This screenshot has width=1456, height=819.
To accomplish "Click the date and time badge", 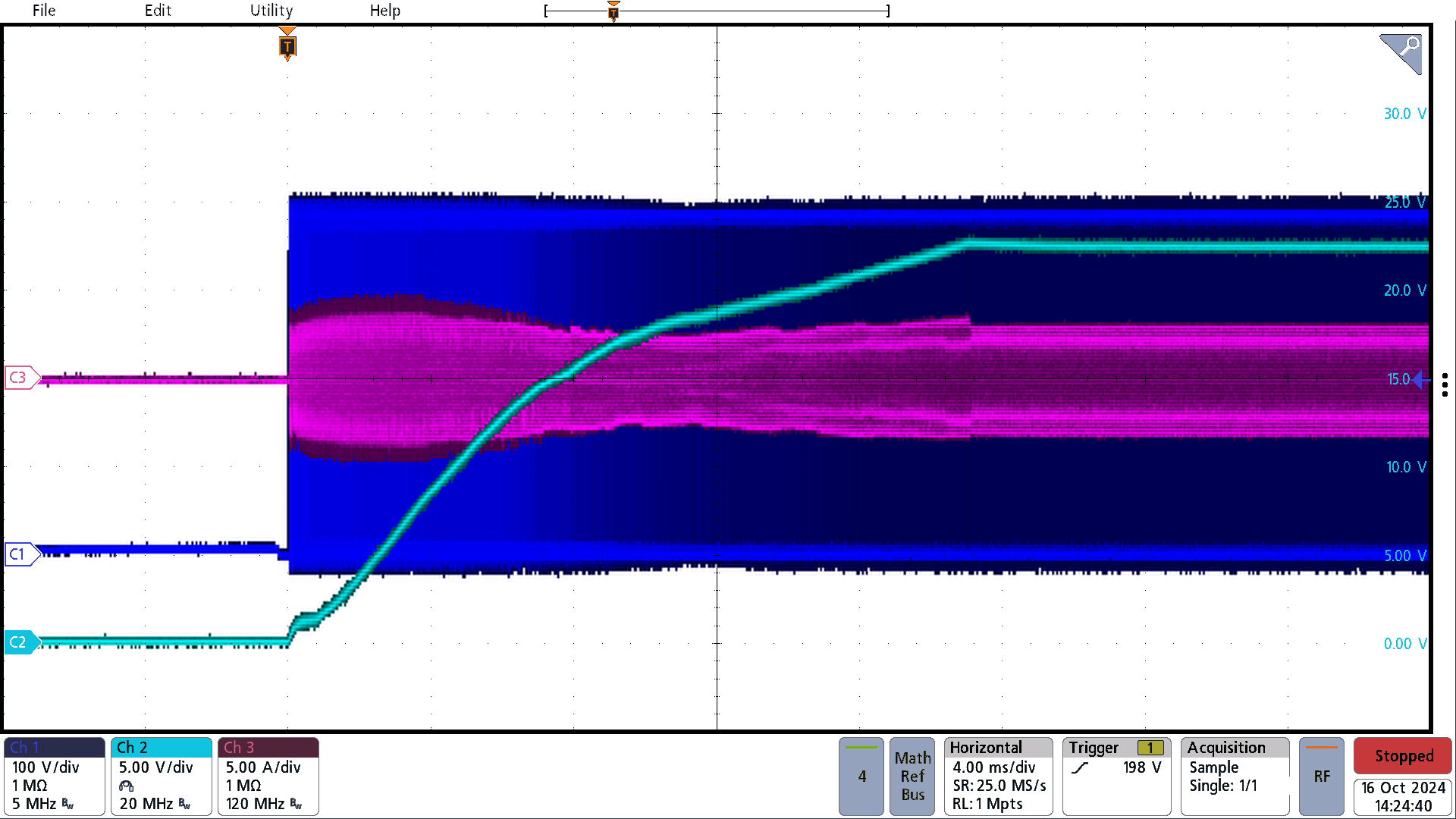I will click(1403, 797).
